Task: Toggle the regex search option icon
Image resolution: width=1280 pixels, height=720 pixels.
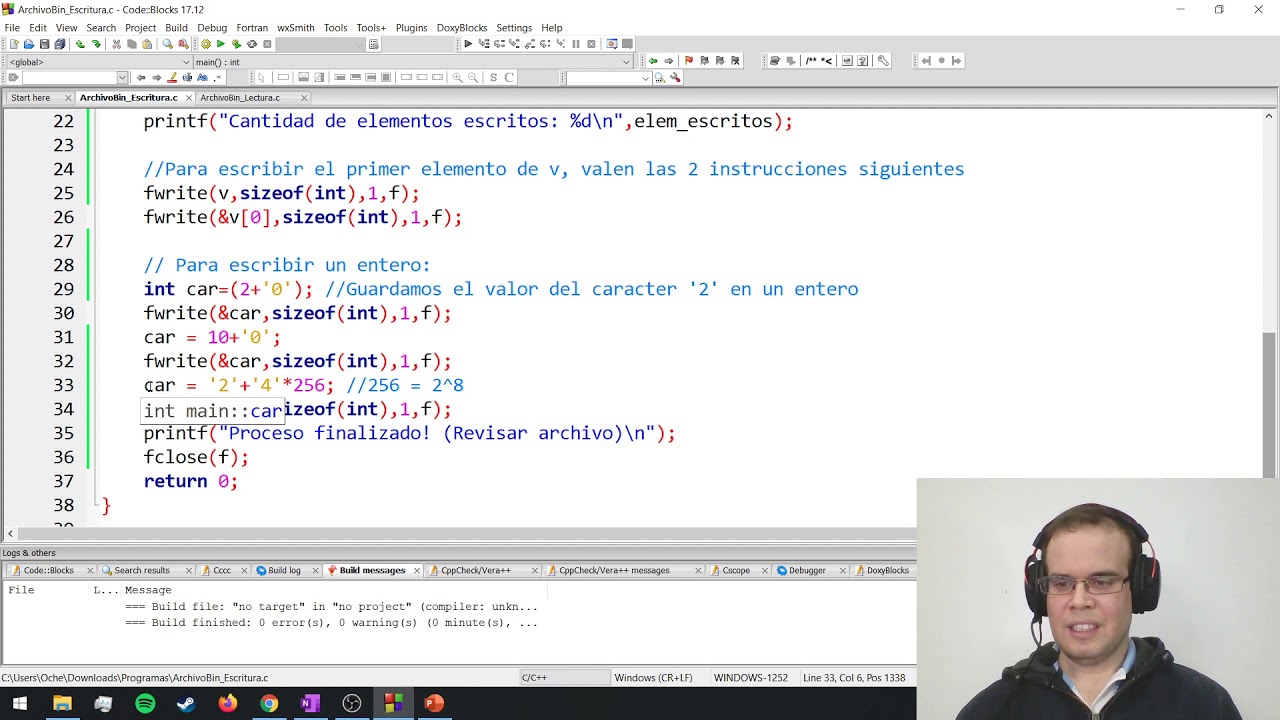Action: [x=217, y=78]
